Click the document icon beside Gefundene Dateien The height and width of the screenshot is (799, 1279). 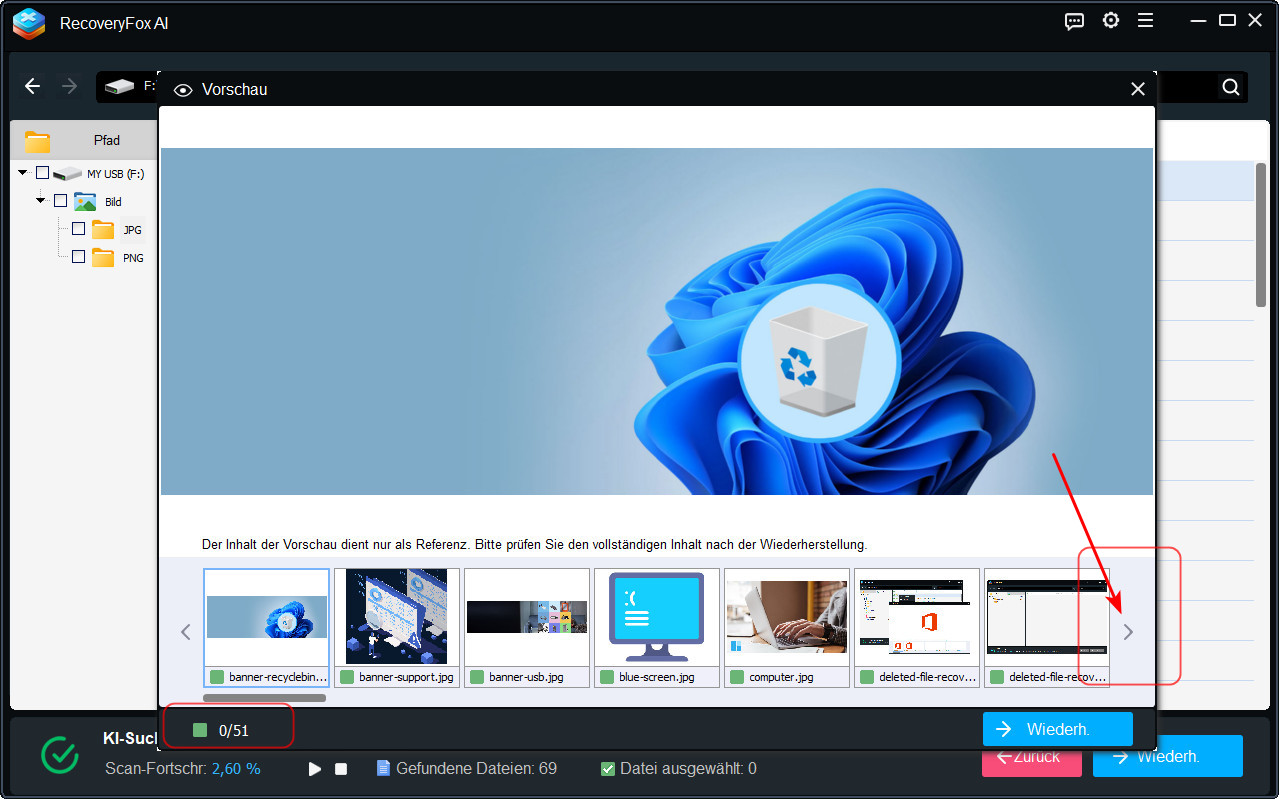[x=383, y=768]
